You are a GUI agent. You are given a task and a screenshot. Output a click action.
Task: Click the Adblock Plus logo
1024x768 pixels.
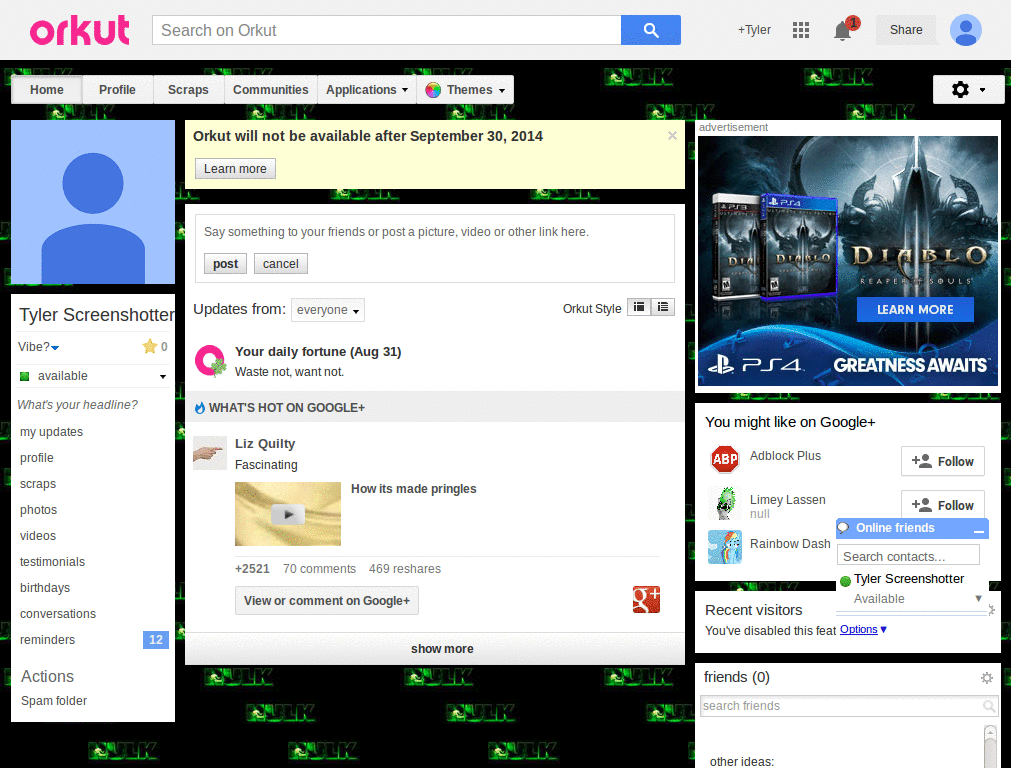(724, 460)
